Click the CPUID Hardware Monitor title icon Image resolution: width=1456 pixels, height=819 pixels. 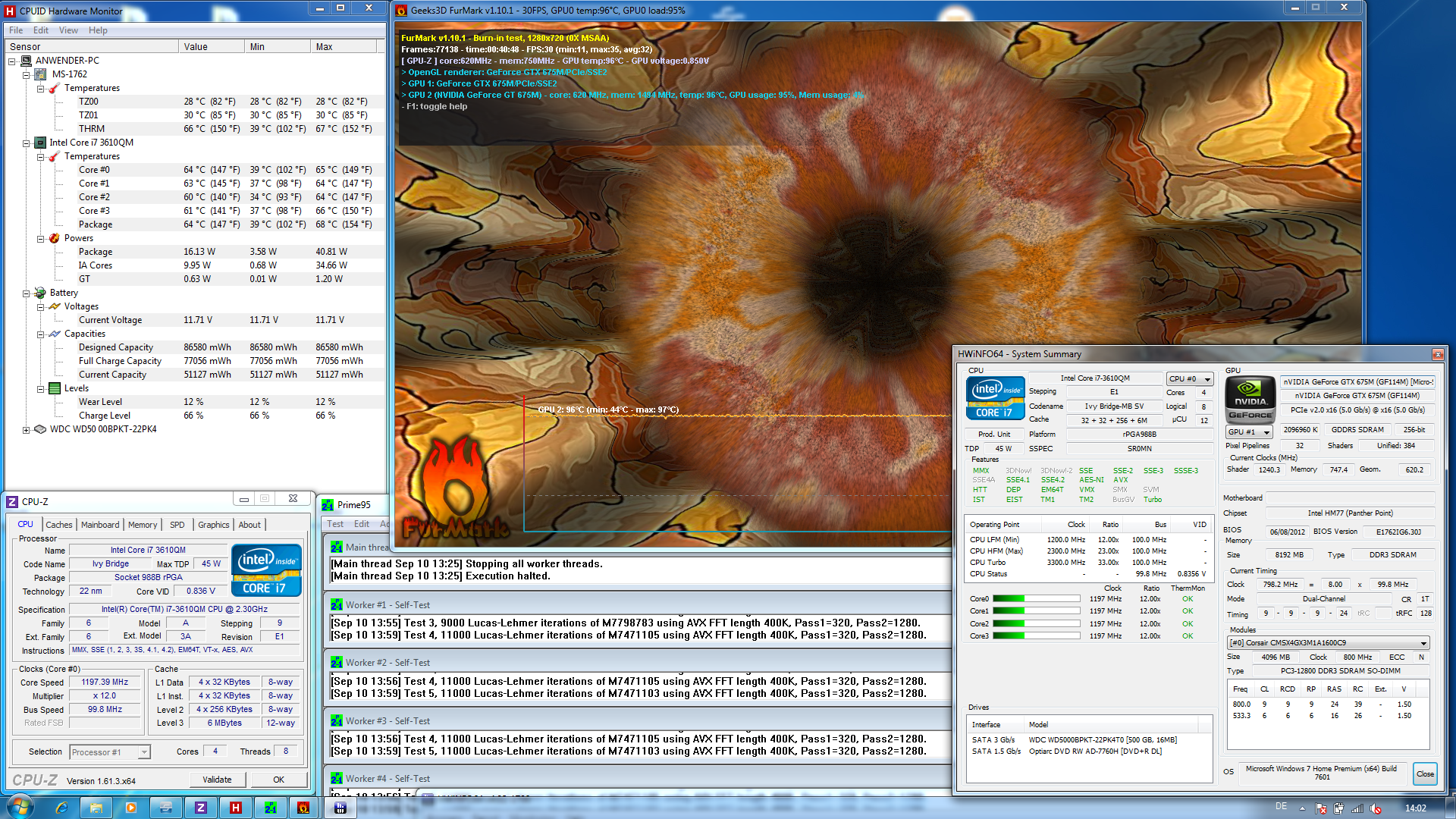click(x=10, y=11)
